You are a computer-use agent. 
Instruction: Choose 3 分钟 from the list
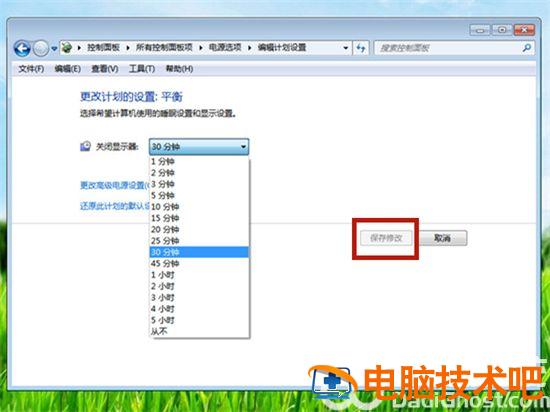pyautogui.click(x=199, y=184)
